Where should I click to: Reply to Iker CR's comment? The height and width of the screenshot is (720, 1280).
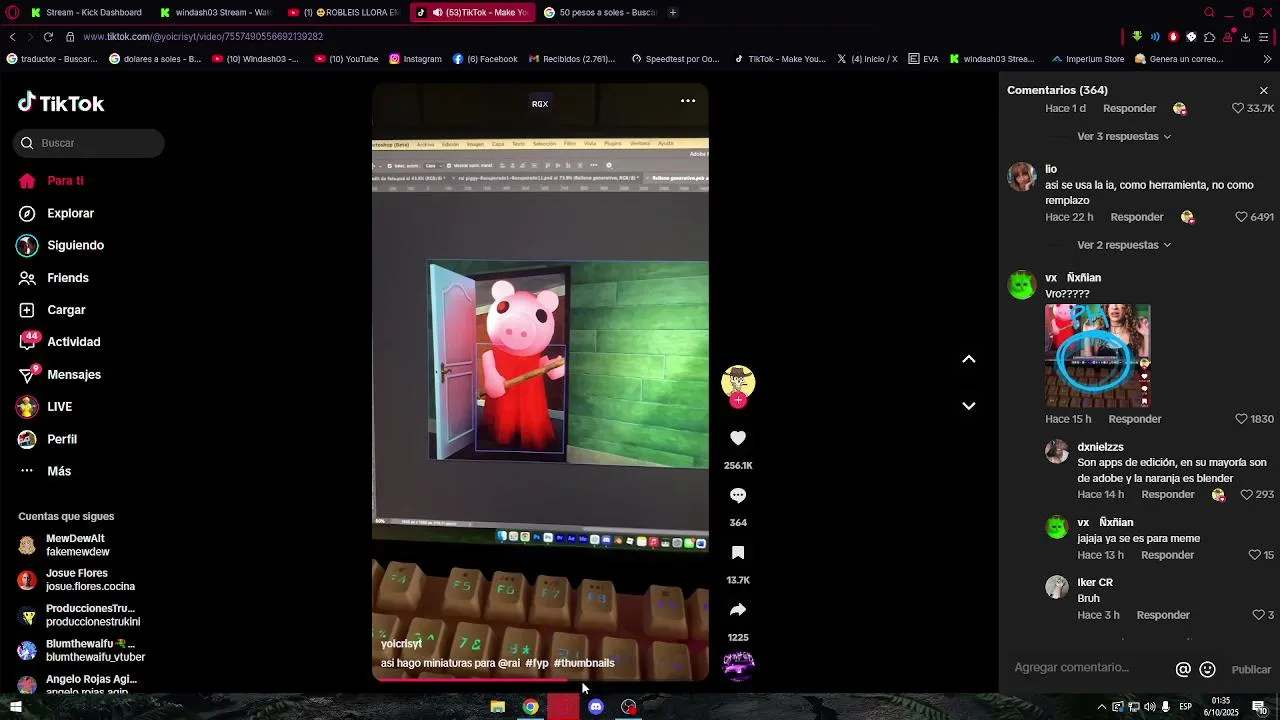1163,615
